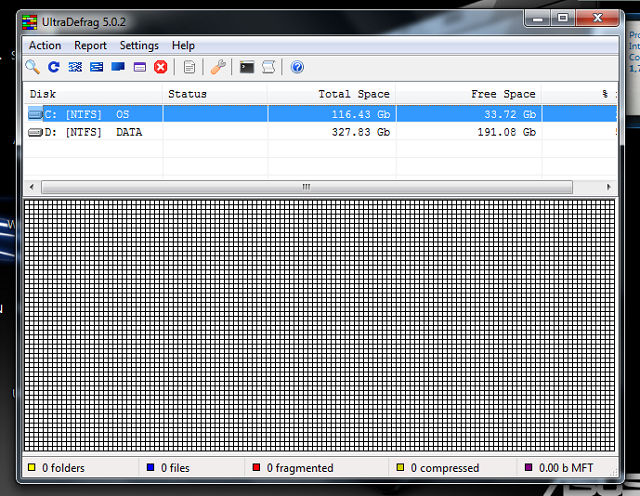
Task: Run Full optimization toolbar icon
Action: pyautogui.click(x=118, y=67)
